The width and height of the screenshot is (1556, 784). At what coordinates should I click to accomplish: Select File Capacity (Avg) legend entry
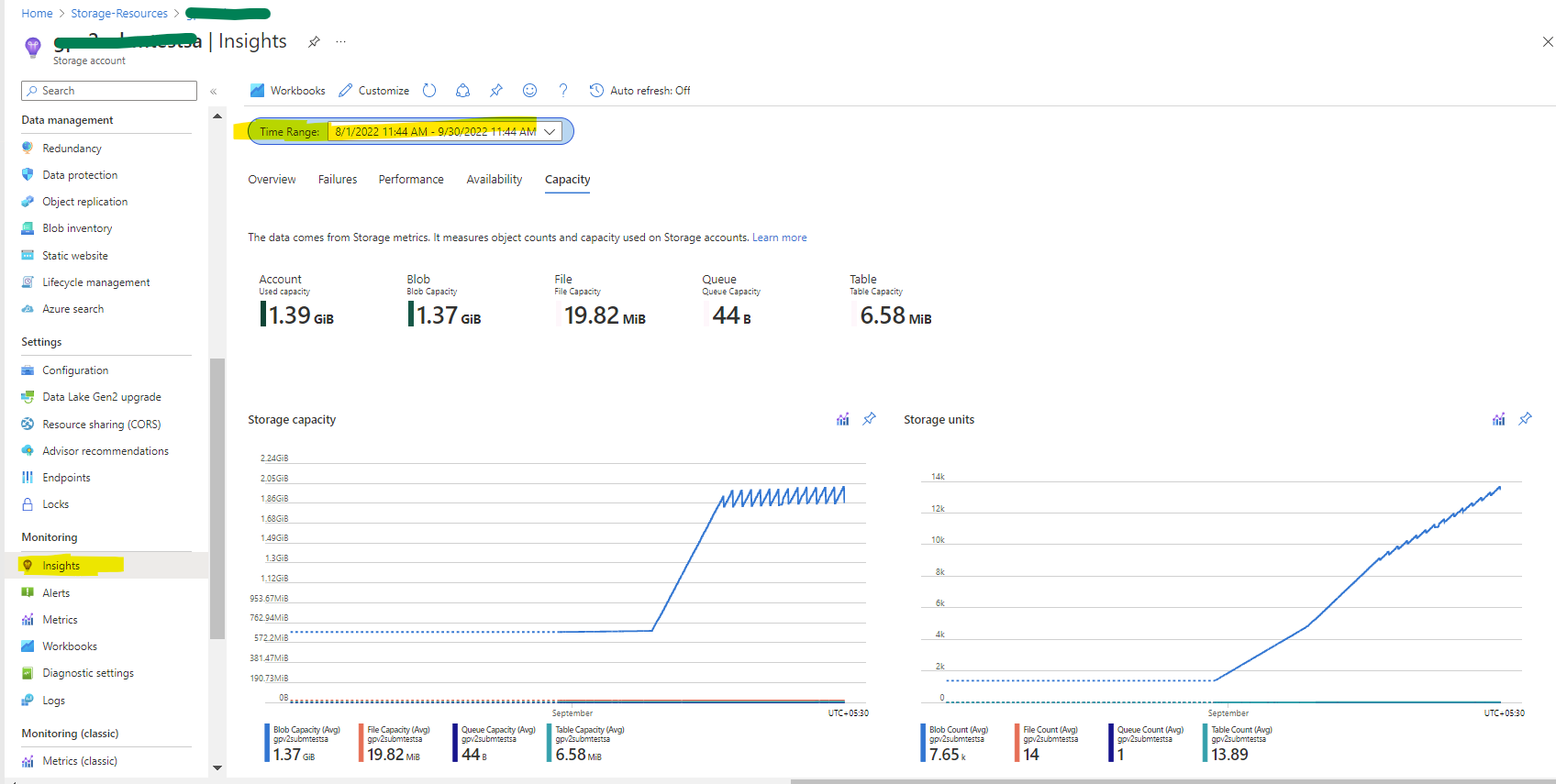pos(395,744)
